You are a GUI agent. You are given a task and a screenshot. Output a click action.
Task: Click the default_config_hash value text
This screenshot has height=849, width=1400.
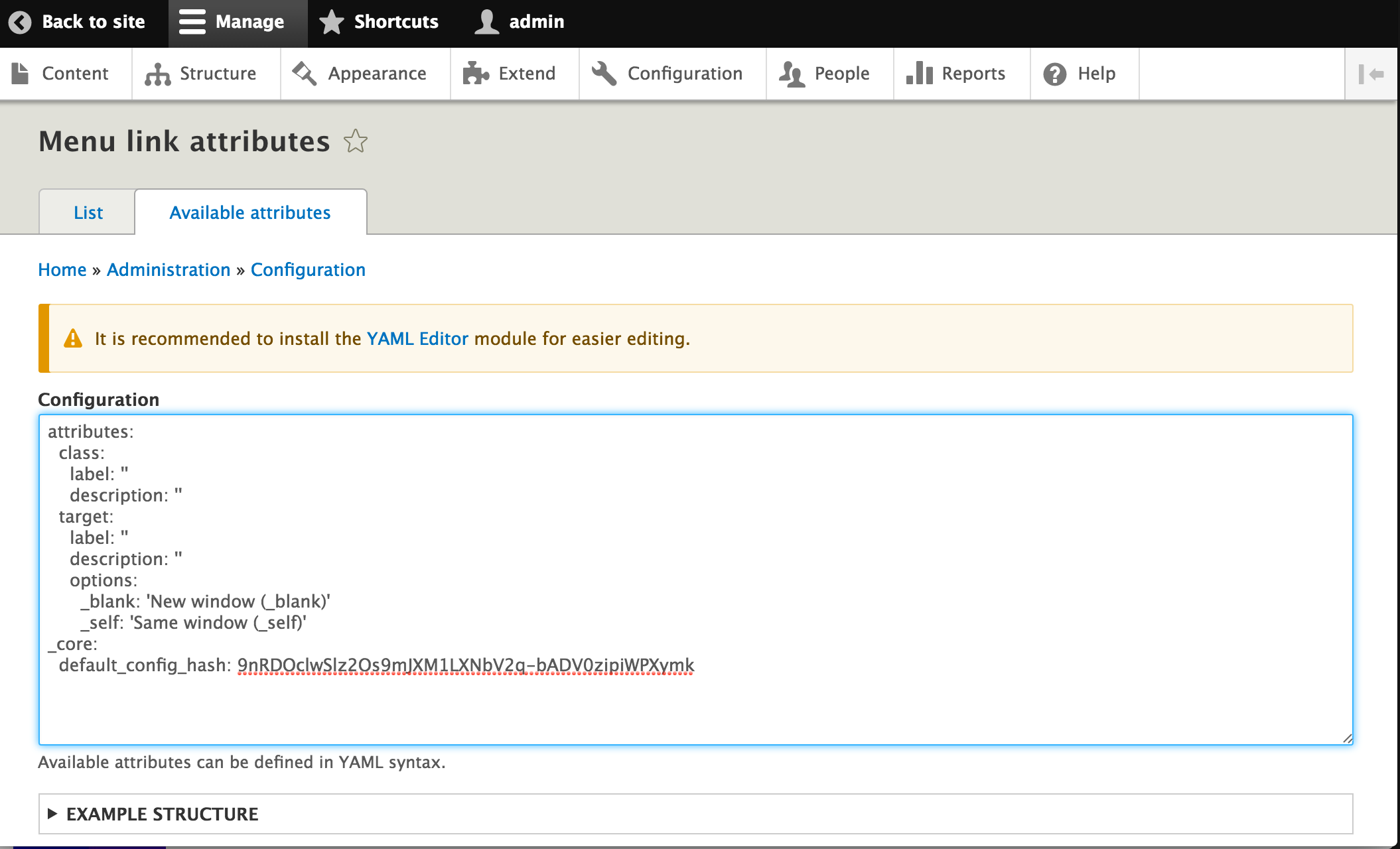click(466, 665)
